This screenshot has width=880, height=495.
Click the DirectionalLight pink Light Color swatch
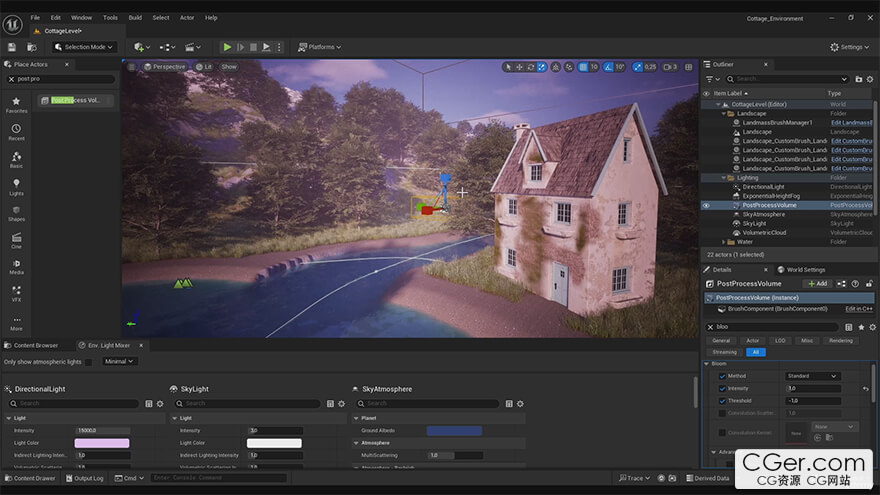click(x=103, y=443)
